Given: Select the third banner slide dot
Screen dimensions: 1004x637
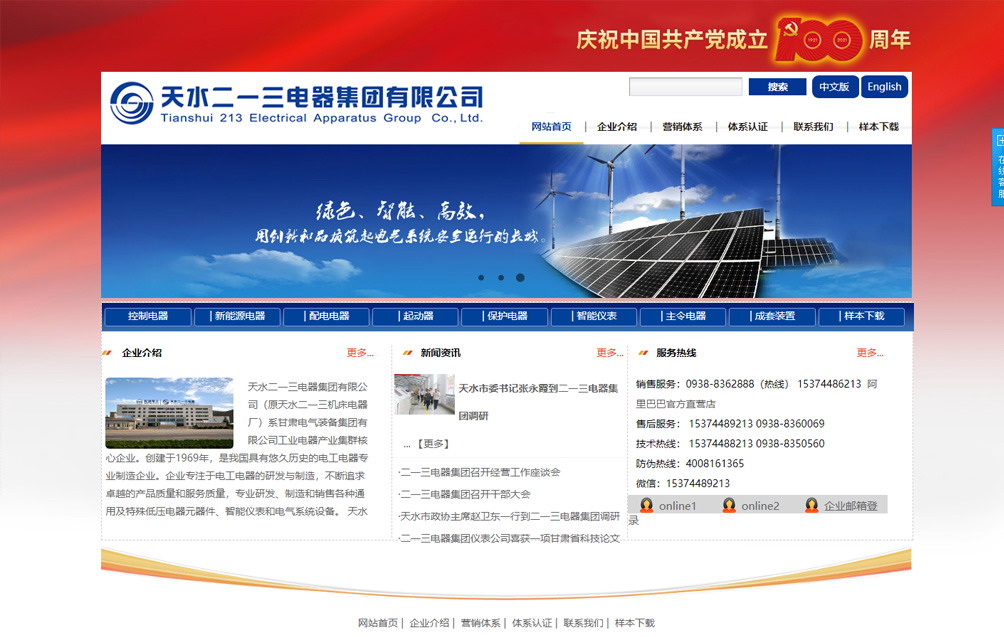Looking at the screenshot, I should pos(521,278).
